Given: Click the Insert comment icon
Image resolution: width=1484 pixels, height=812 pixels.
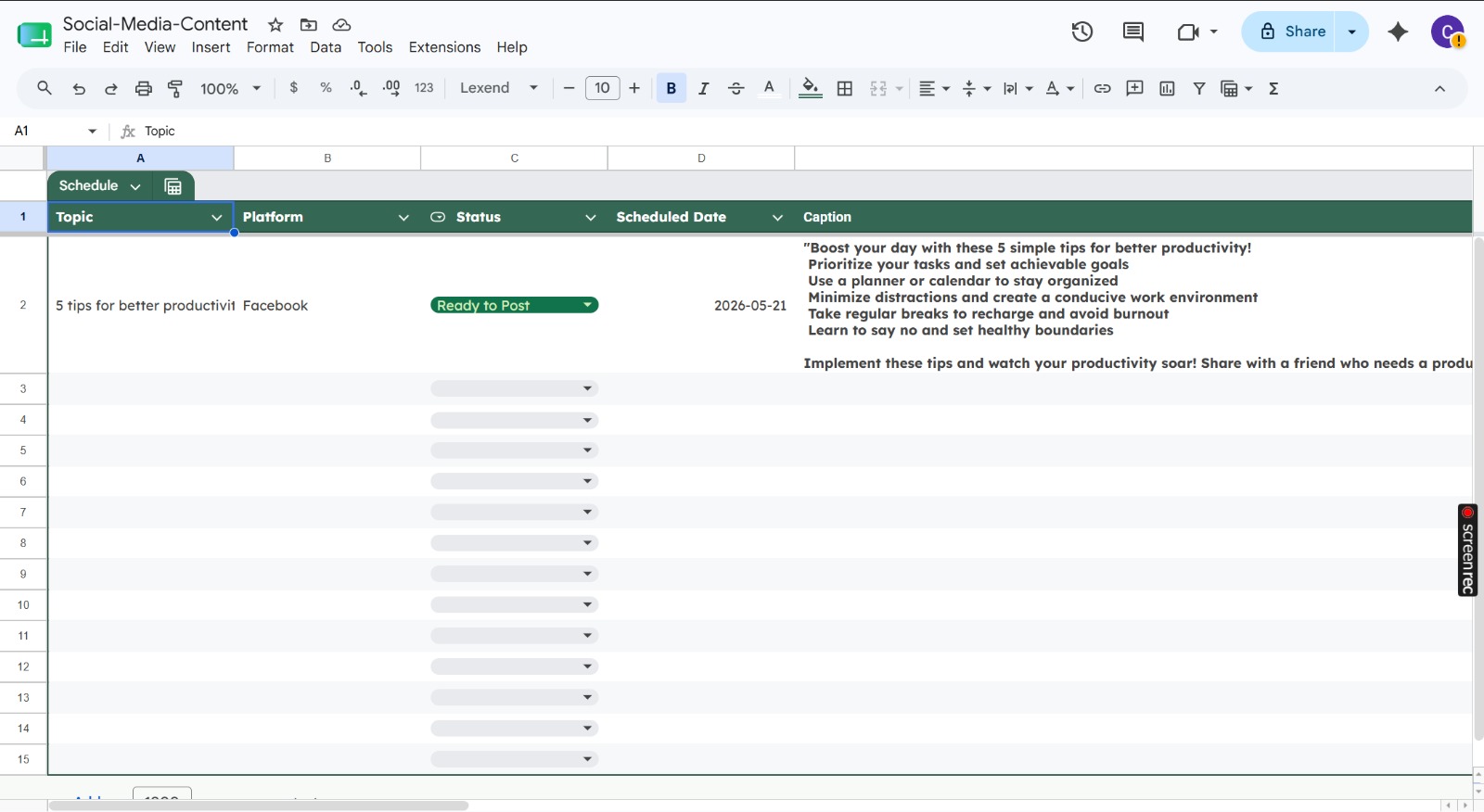Looking at the screenshot, I should (1134, 88).
